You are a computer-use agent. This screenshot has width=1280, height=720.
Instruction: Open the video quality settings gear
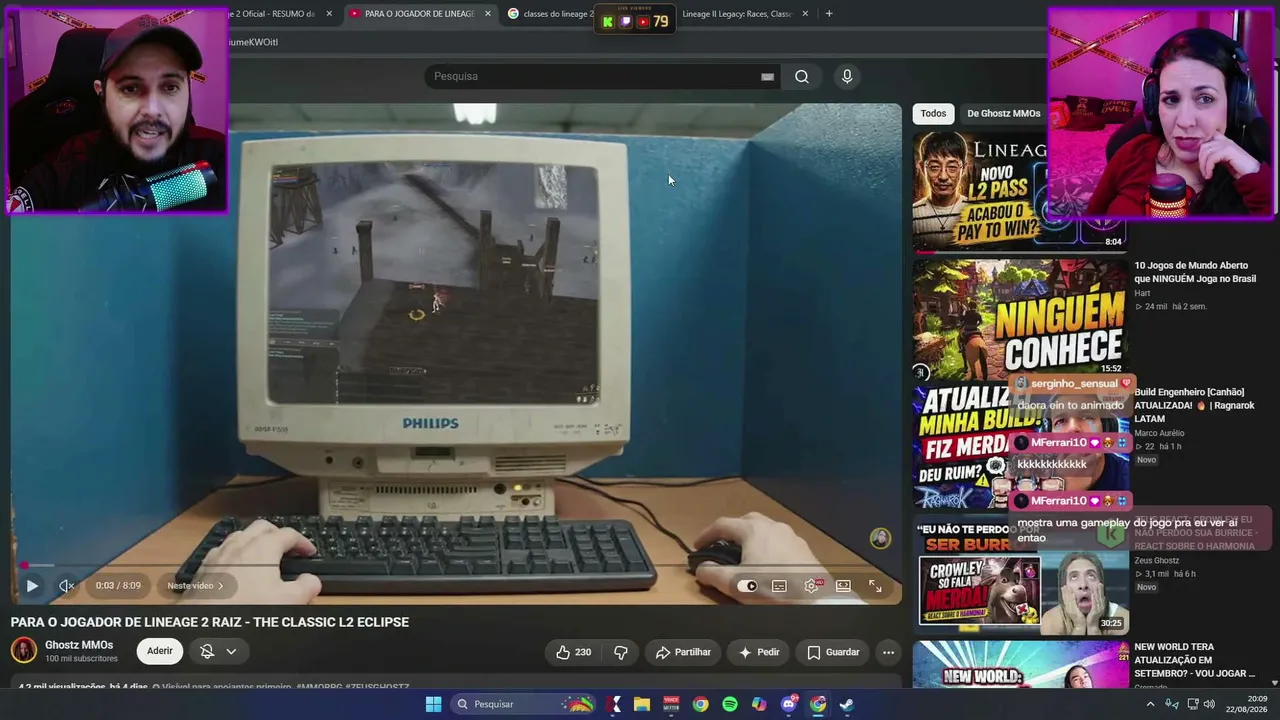(x=811, y=586)
